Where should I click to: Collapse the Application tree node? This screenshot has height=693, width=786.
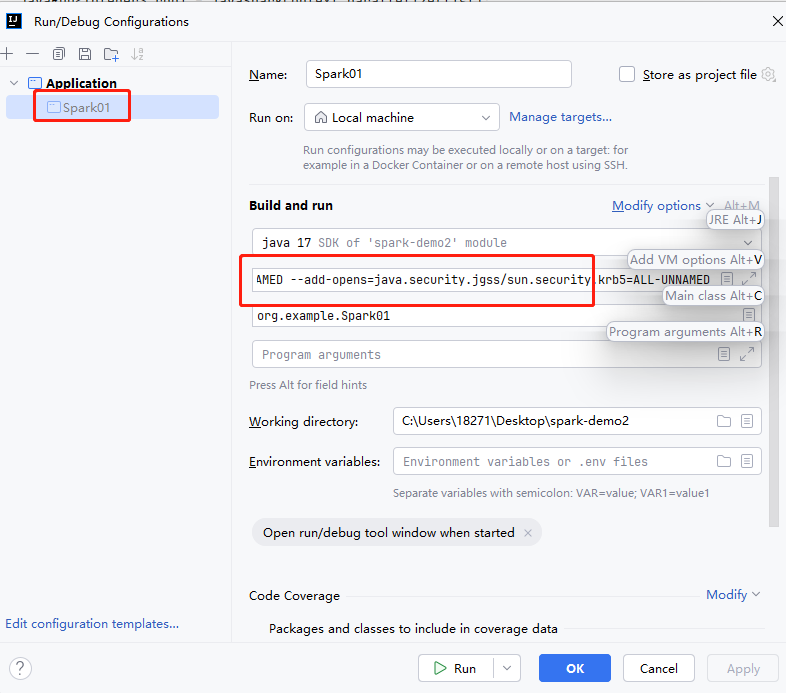pos(13,83)
